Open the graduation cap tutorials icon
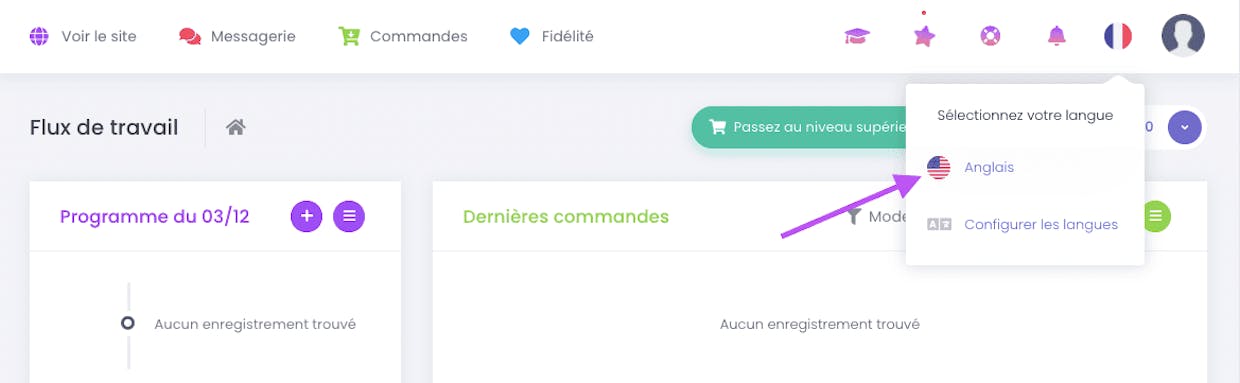This screenshot has height=383, width=1240. pyautogui.click(x=857, y=36)
